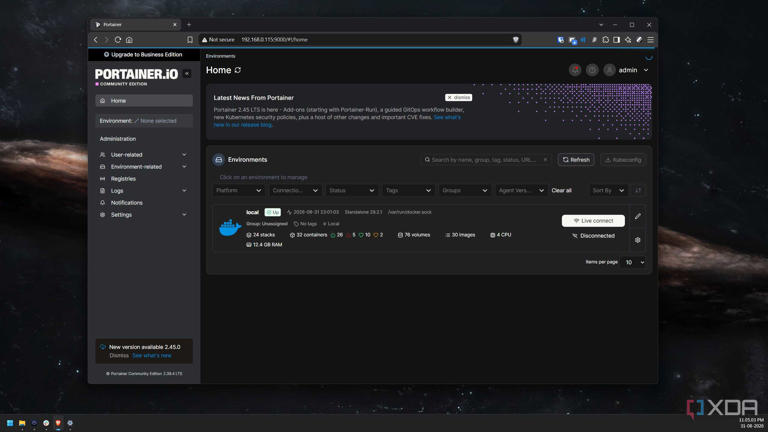Go to Home in the sidebar
Viewport: 768px width, 432px height.
point(144,101)
